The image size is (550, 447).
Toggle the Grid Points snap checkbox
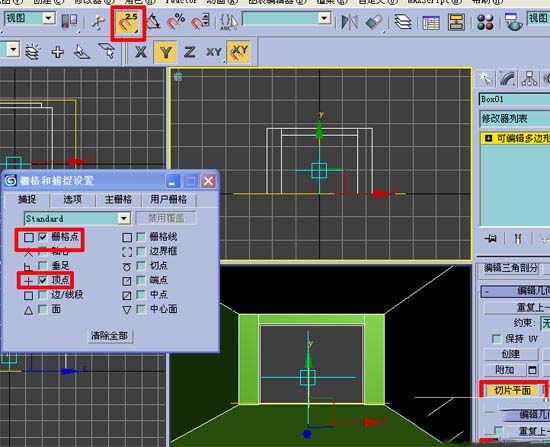point(42,237)
